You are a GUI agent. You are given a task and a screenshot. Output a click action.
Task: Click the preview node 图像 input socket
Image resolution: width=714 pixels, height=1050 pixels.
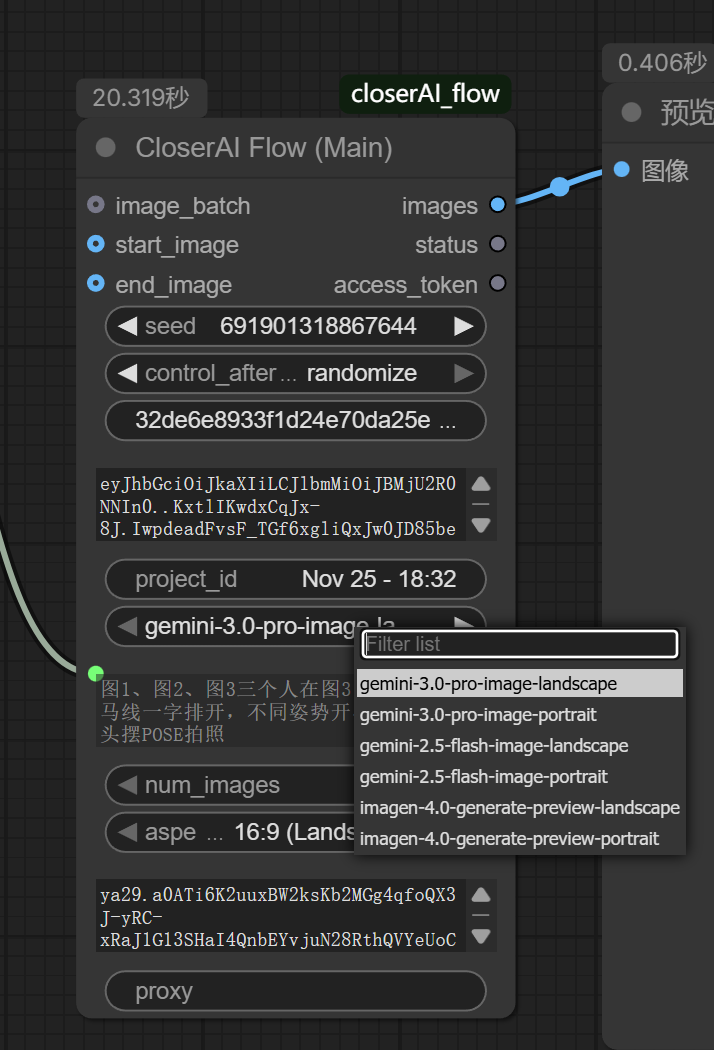pos(622,170)
